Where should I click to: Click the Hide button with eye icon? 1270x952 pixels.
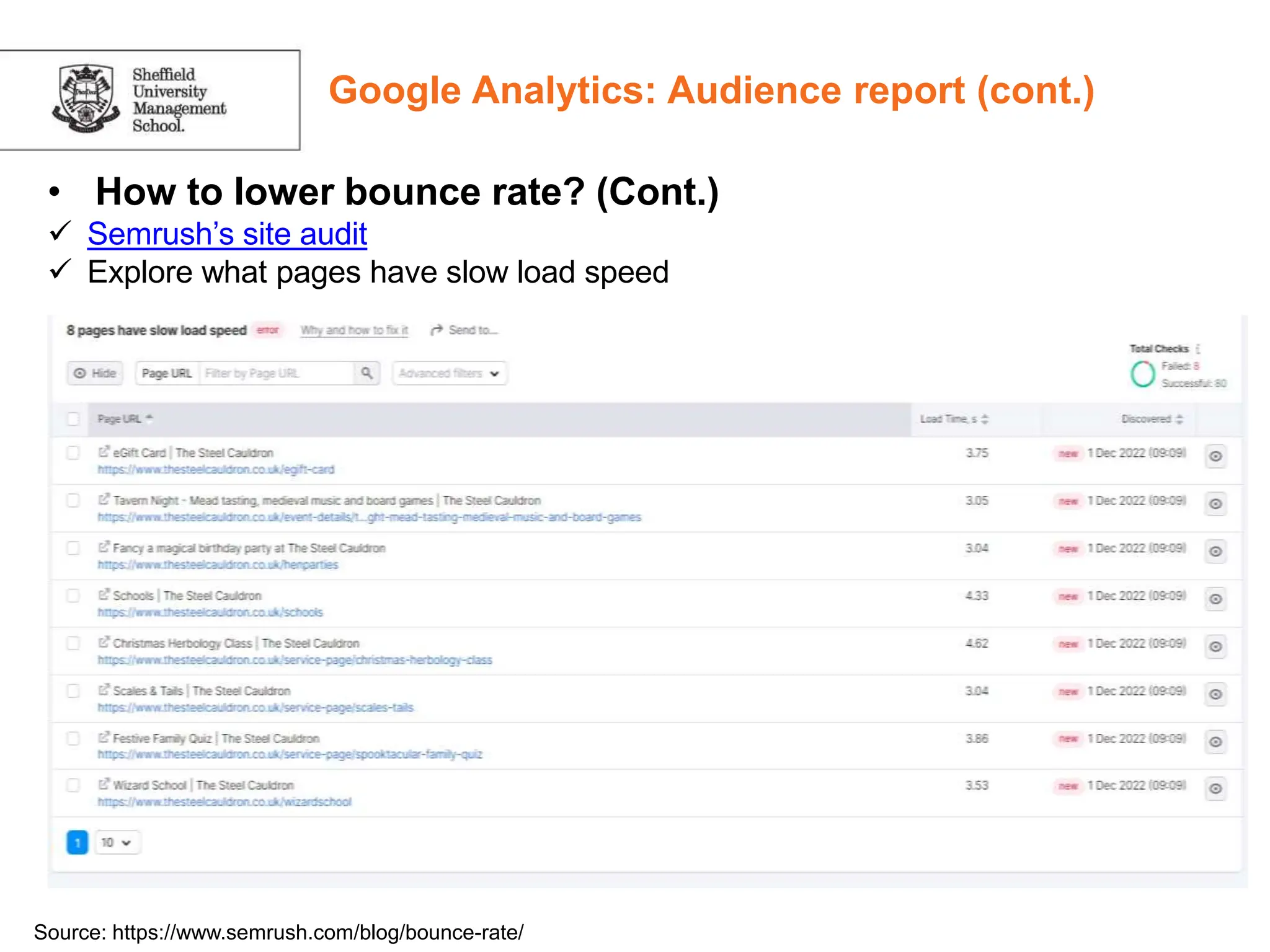(95, 373)
